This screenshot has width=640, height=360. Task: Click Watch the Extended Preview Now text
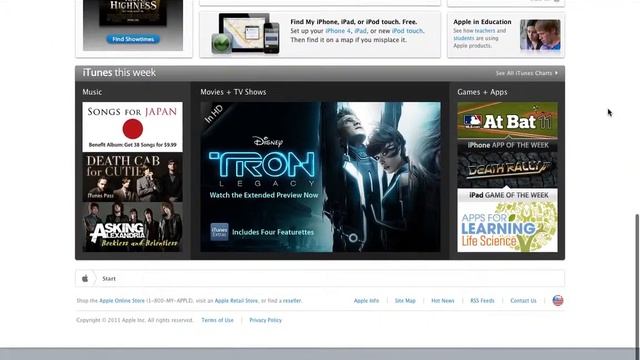pyautogui.click(x=264, y=195)
